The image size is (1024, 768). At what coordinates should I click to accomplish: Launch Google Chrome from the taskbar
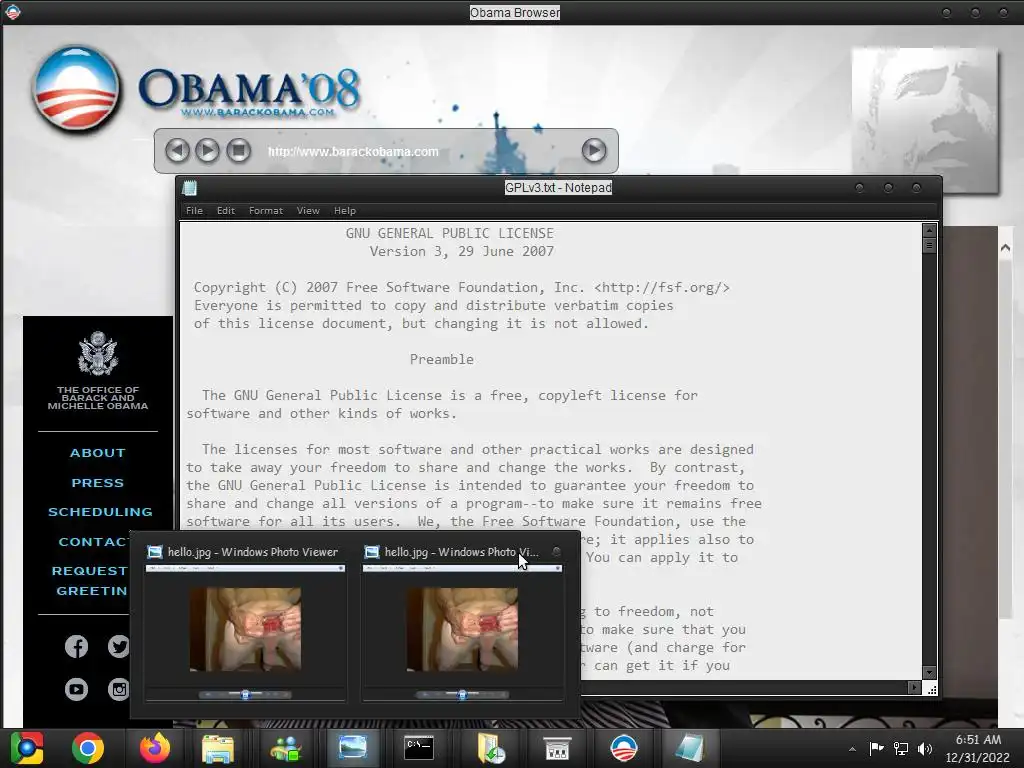tap(88, 748)
